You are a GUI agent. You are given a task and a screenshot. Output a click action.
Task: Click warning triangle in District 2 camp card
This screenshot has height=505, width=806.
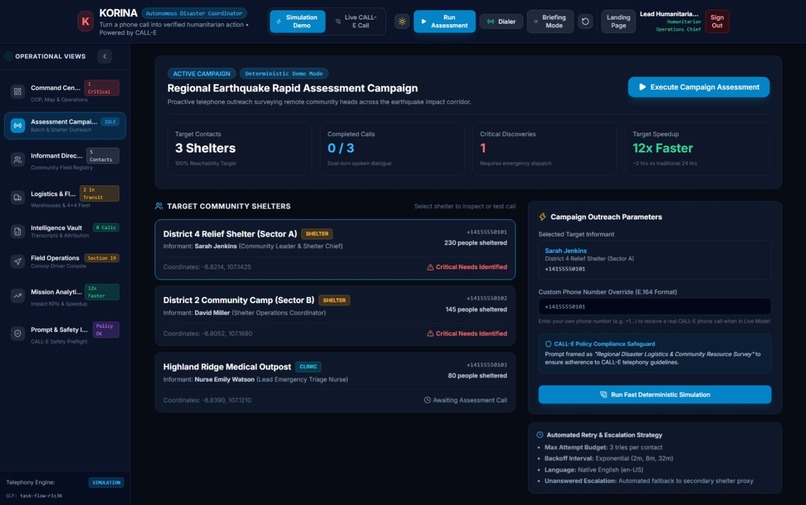430,334
